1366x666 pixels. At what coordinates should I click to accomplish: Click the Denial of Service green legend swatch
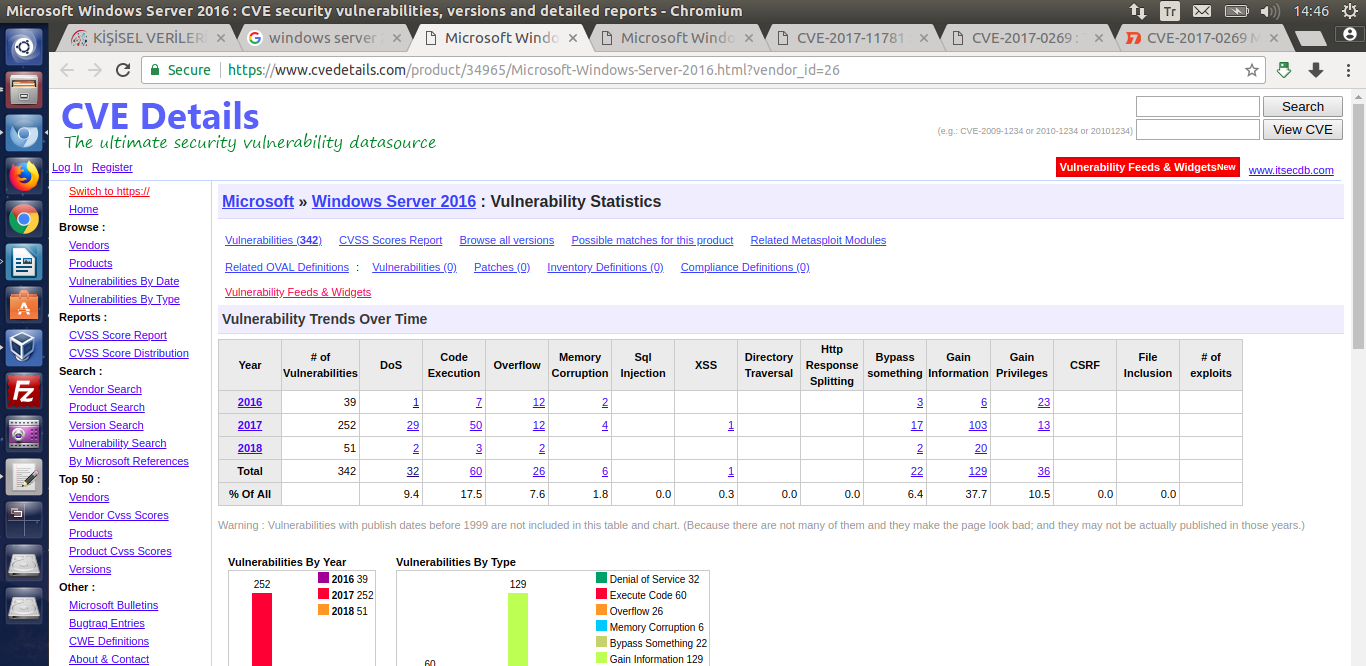pos(601,578)
